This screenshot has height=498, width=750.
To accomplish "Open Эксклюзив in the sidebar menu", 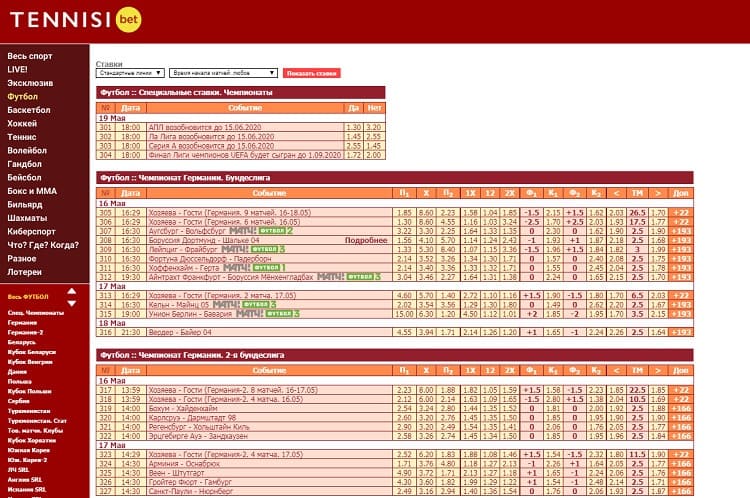I will click(x=30, y=83).
